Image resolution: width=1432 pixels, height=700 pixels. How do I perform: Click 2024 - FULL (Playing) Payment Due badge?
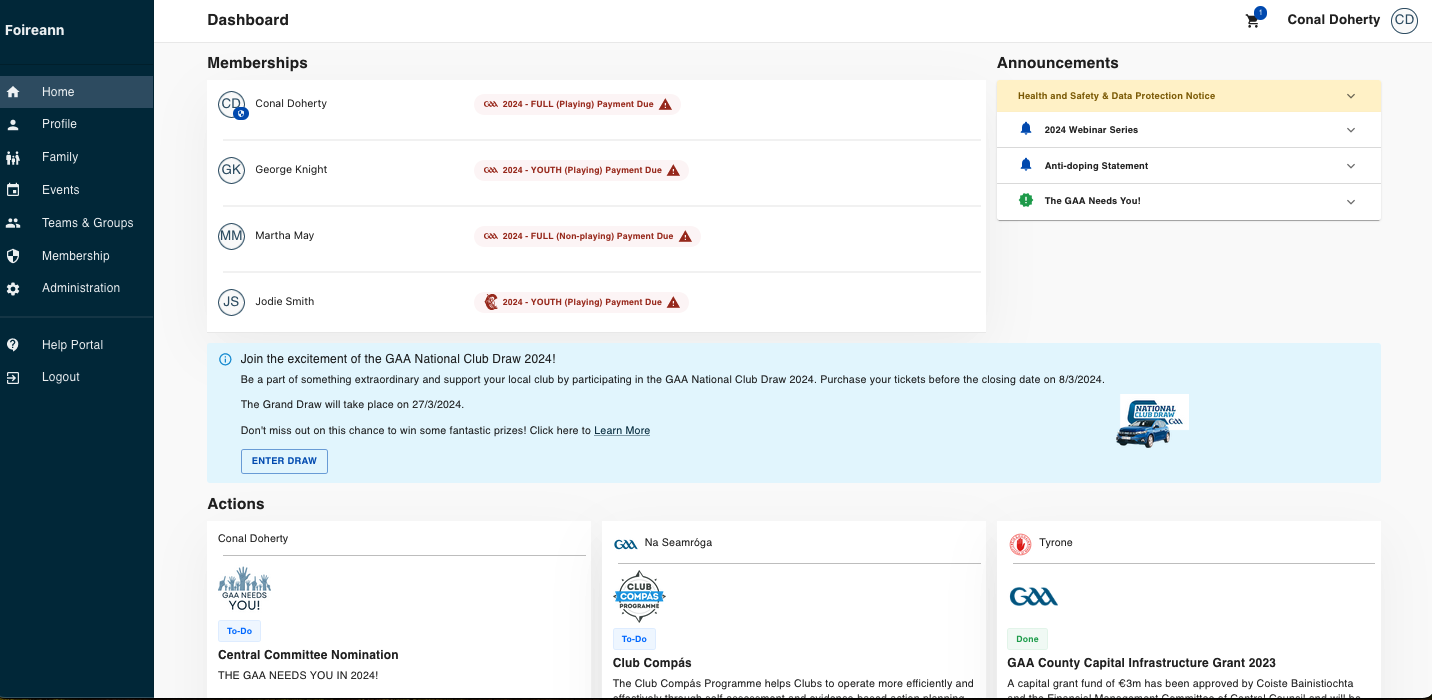pyautogui.click(x=577, y=104)
